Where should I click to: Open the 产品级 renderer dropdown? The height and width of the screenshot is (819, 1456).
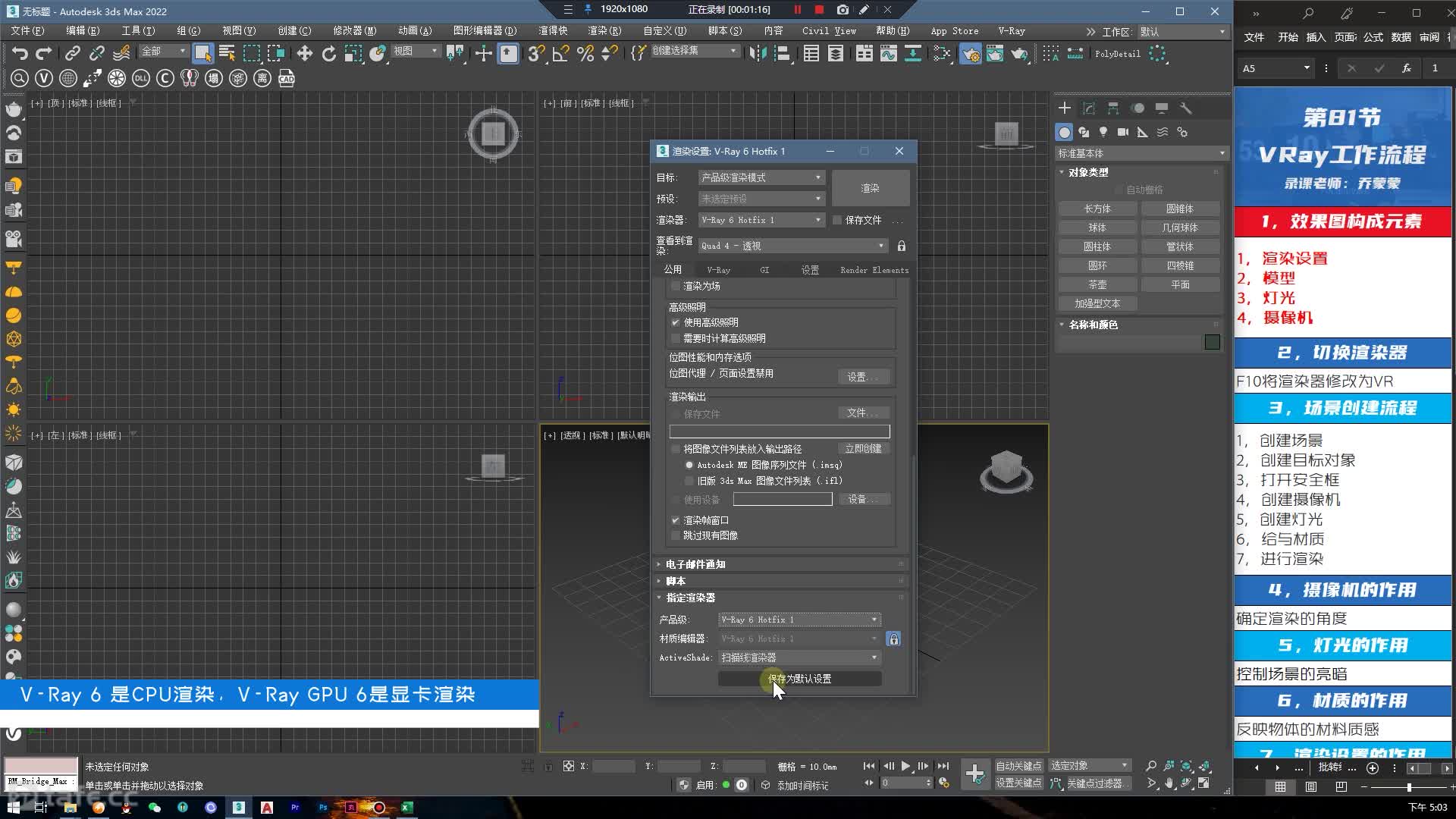(x=799, y=620)
